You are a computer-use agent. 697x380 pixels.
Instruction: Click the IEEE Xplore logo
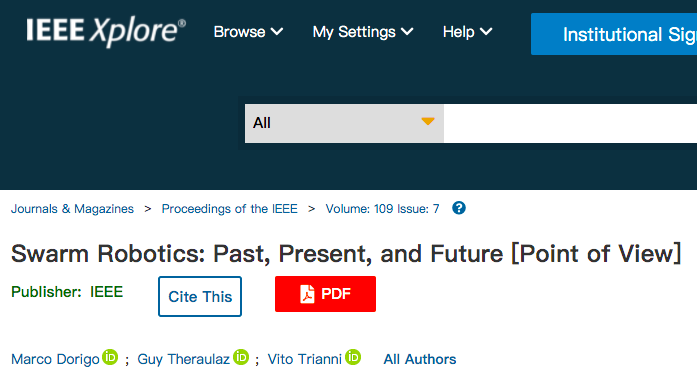point(106,32)
